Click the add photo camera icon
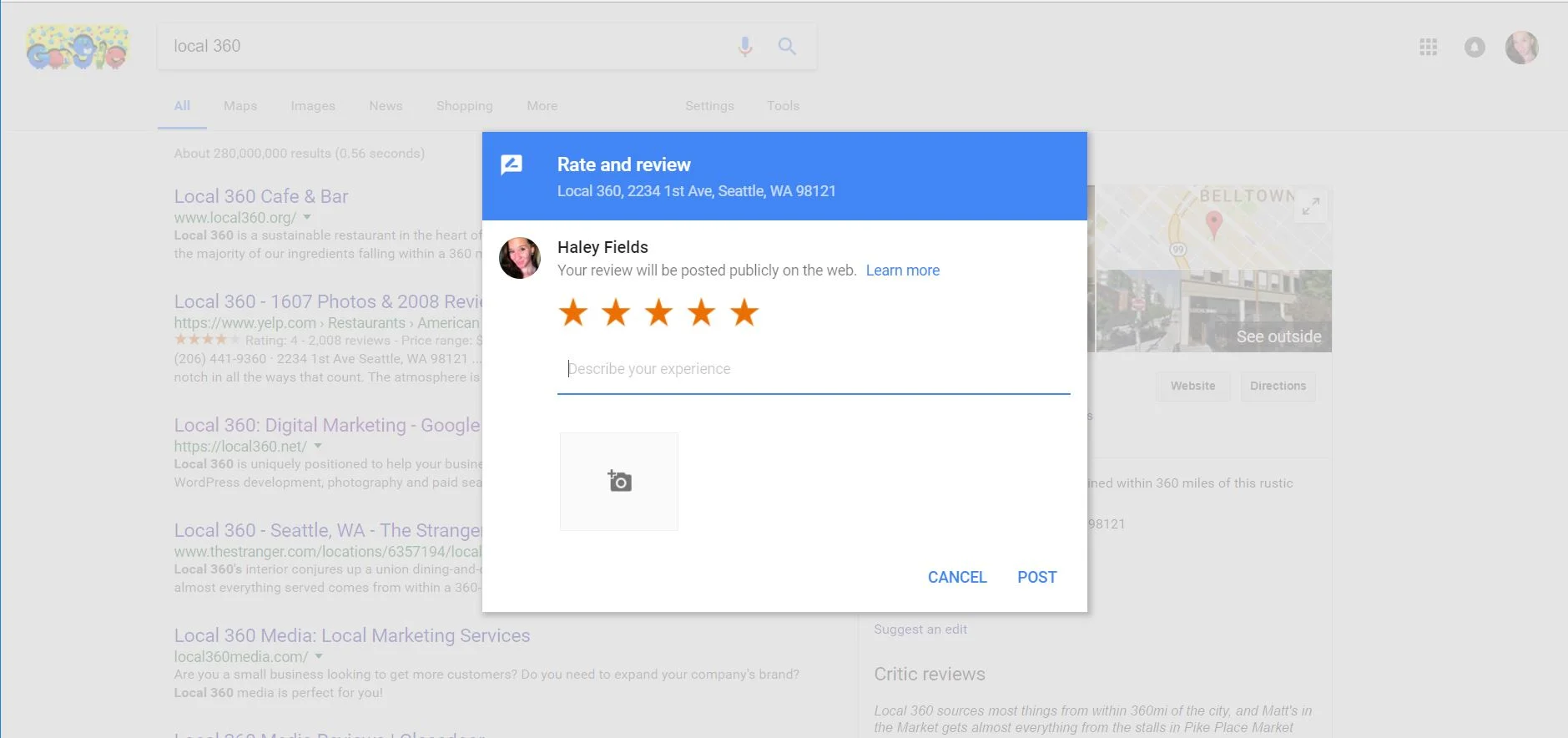Screen dimensions: 1568x738 619,482
